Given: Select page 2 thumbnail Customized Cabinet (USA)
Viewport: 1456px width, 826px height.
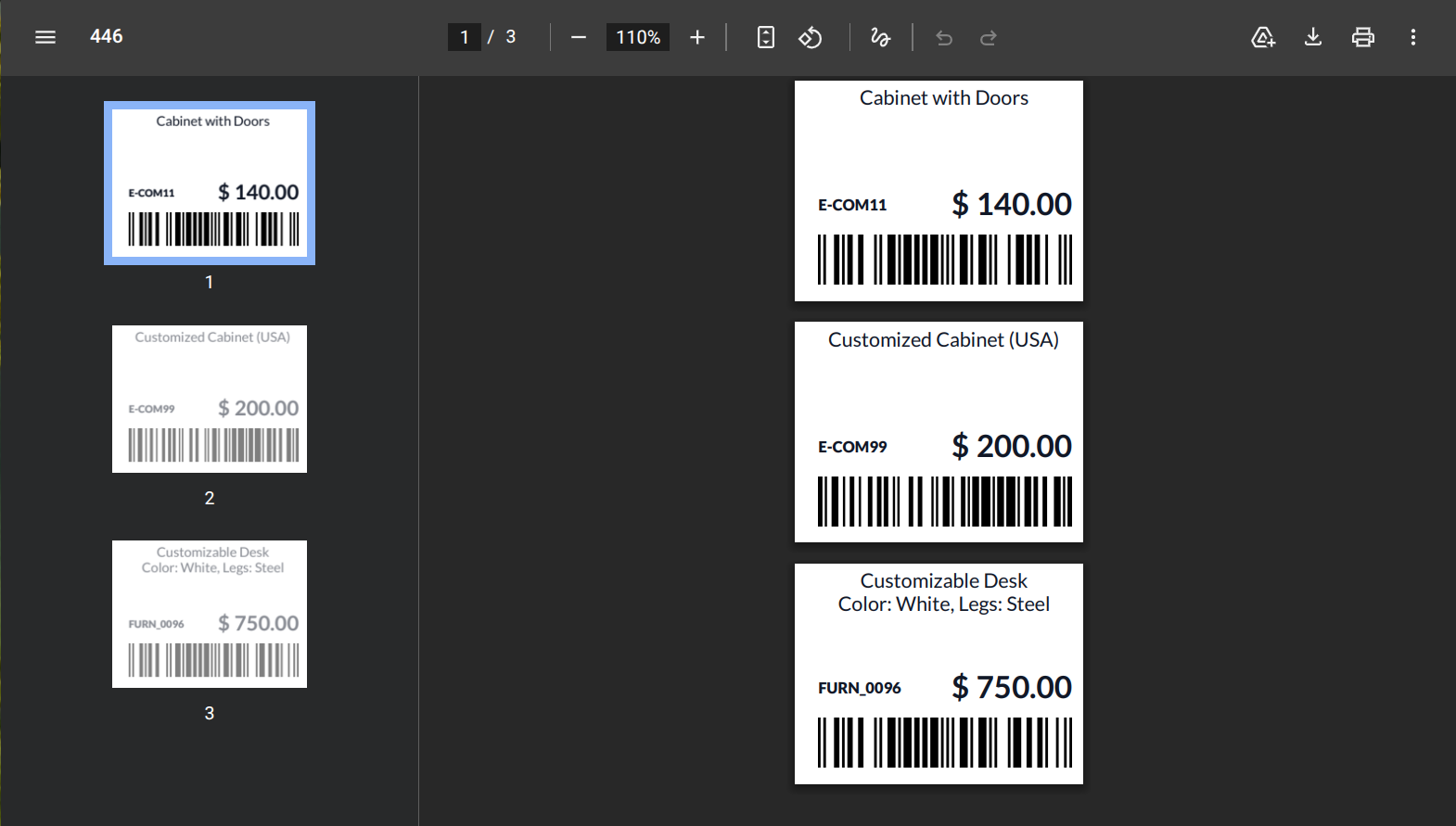Looking at the screenshot, I should click(210, 399).
